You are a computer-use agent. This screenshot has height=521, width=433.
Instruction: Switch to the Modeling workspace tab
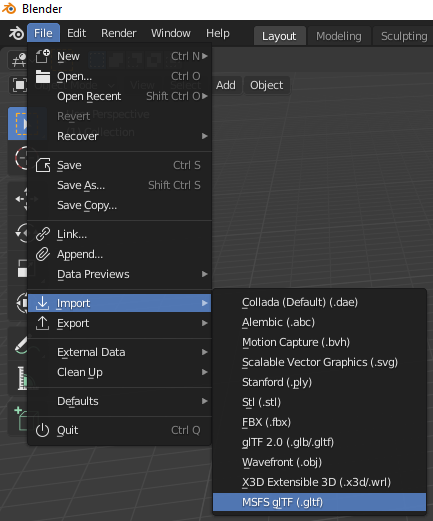pos(339,36)
